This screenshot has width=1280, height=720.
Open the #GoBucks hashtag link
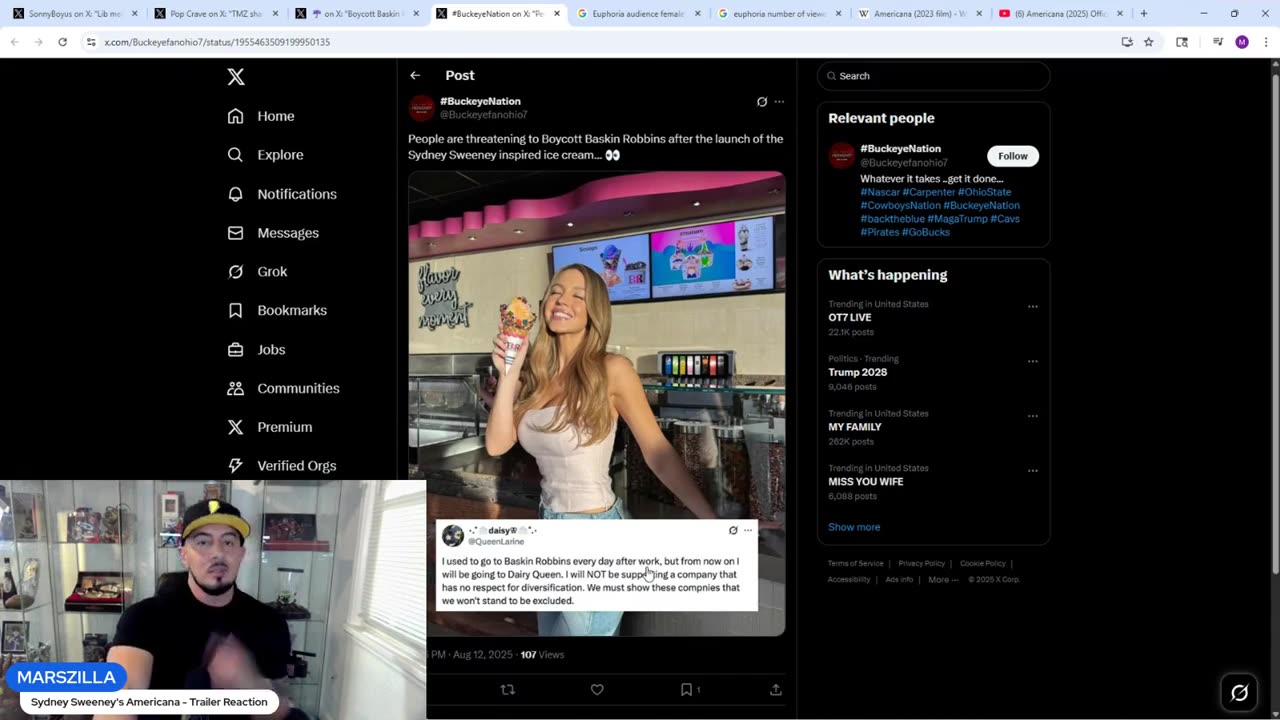coord(926,232)
